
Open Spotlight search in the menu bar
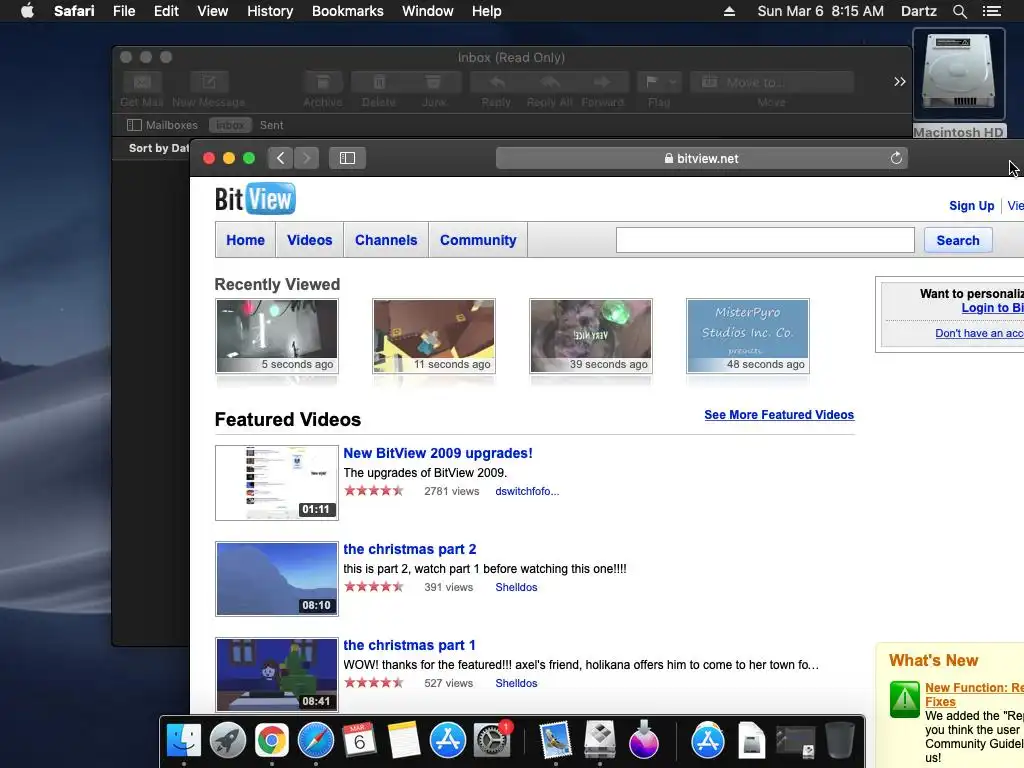(x=959, y=11)
